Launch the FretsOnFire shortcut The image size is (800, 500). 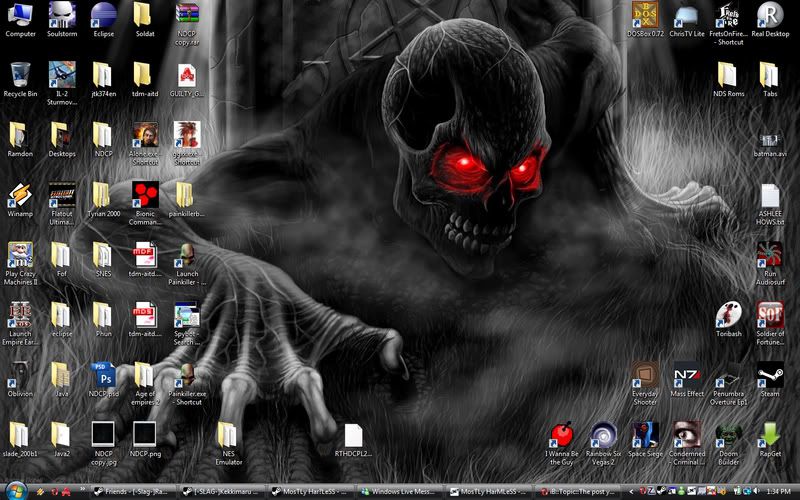[729, 24]
